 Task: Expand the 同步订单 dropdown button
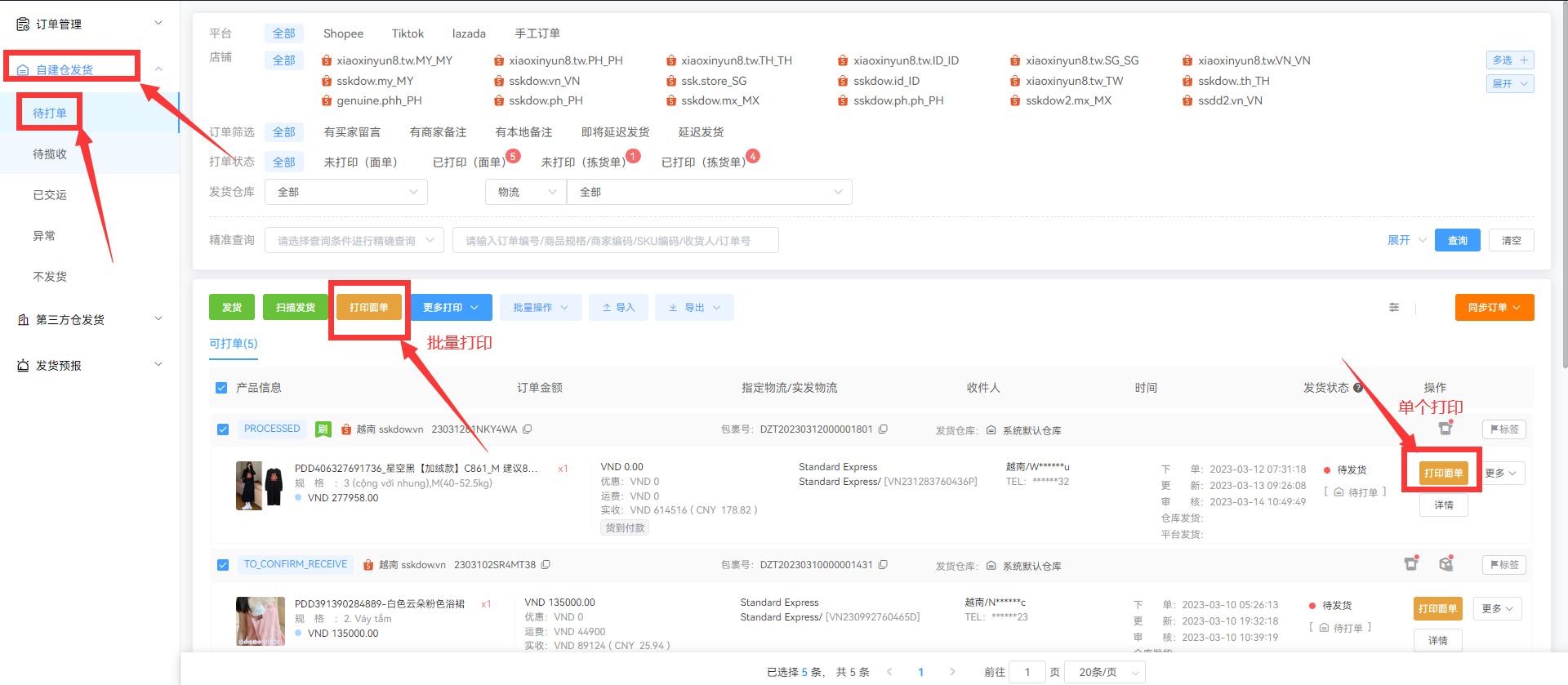[x=1494, y=307]
